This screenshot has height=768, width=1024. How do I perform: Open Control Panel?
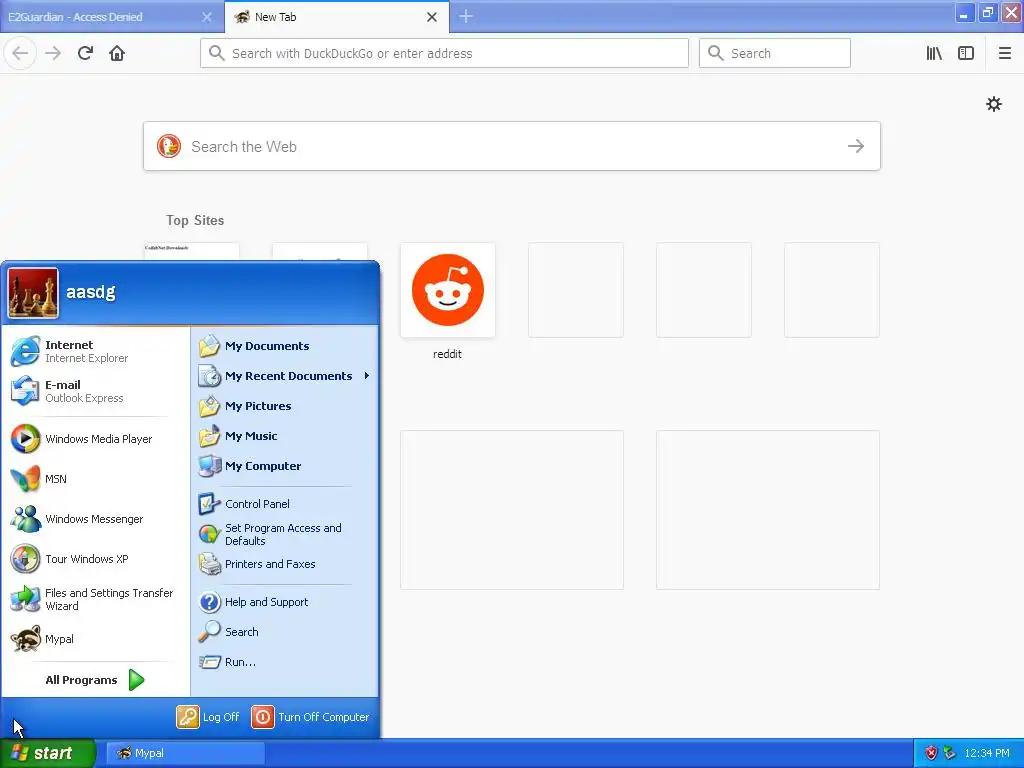point(285,504)
